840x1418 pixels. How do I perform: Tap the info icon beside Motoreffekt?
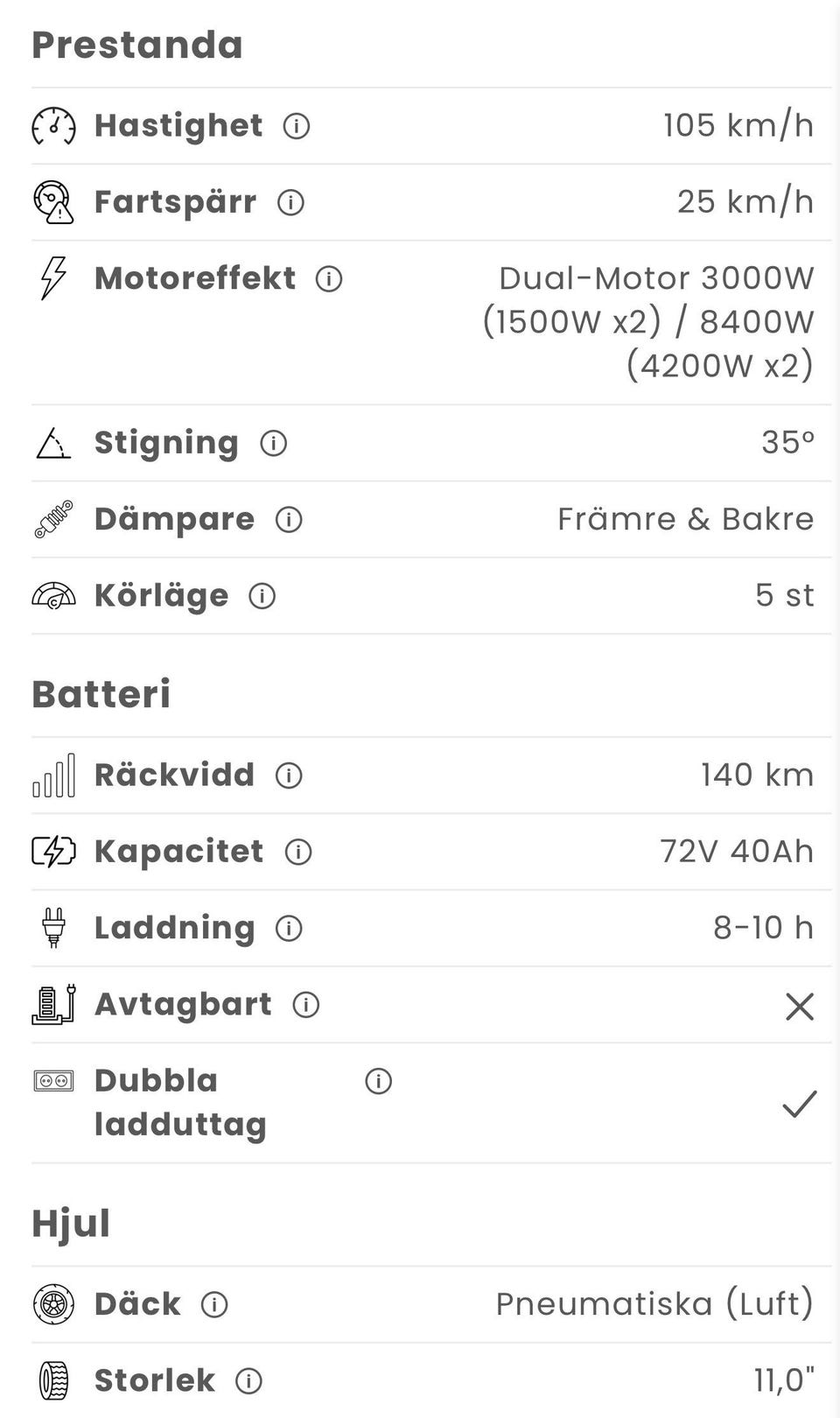click(329, 279)
